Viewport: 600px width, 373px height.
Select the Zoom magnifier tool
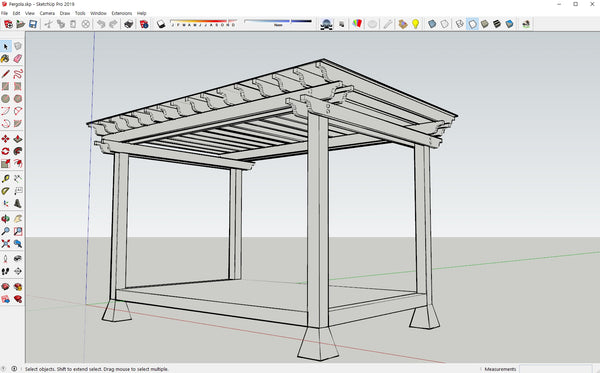pos(5,231)
